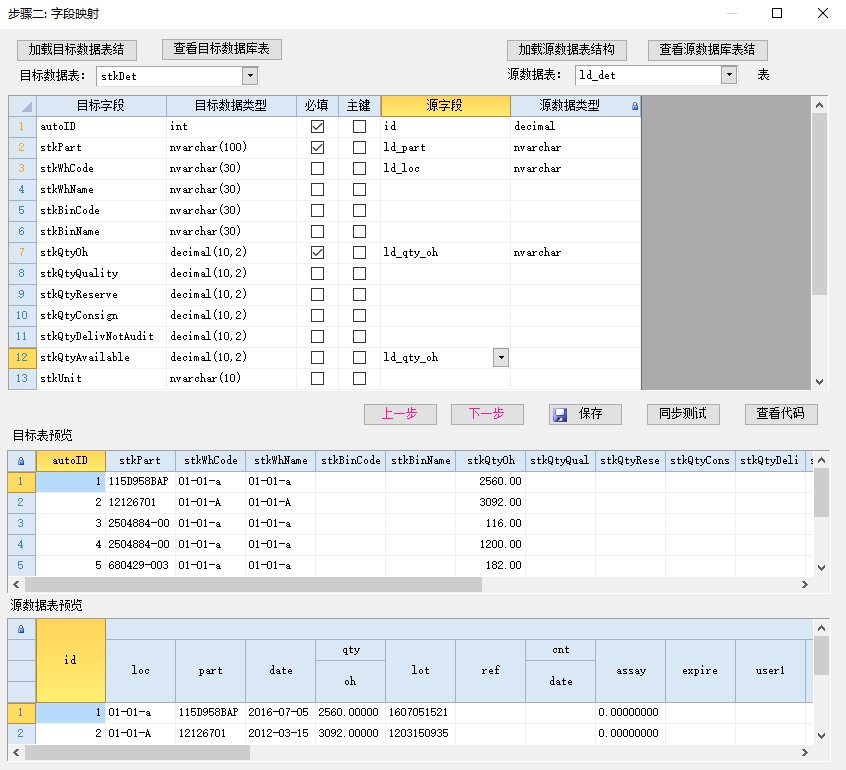
Task: Sort by 目标字段 column header
Action: (x=101, y=106)
